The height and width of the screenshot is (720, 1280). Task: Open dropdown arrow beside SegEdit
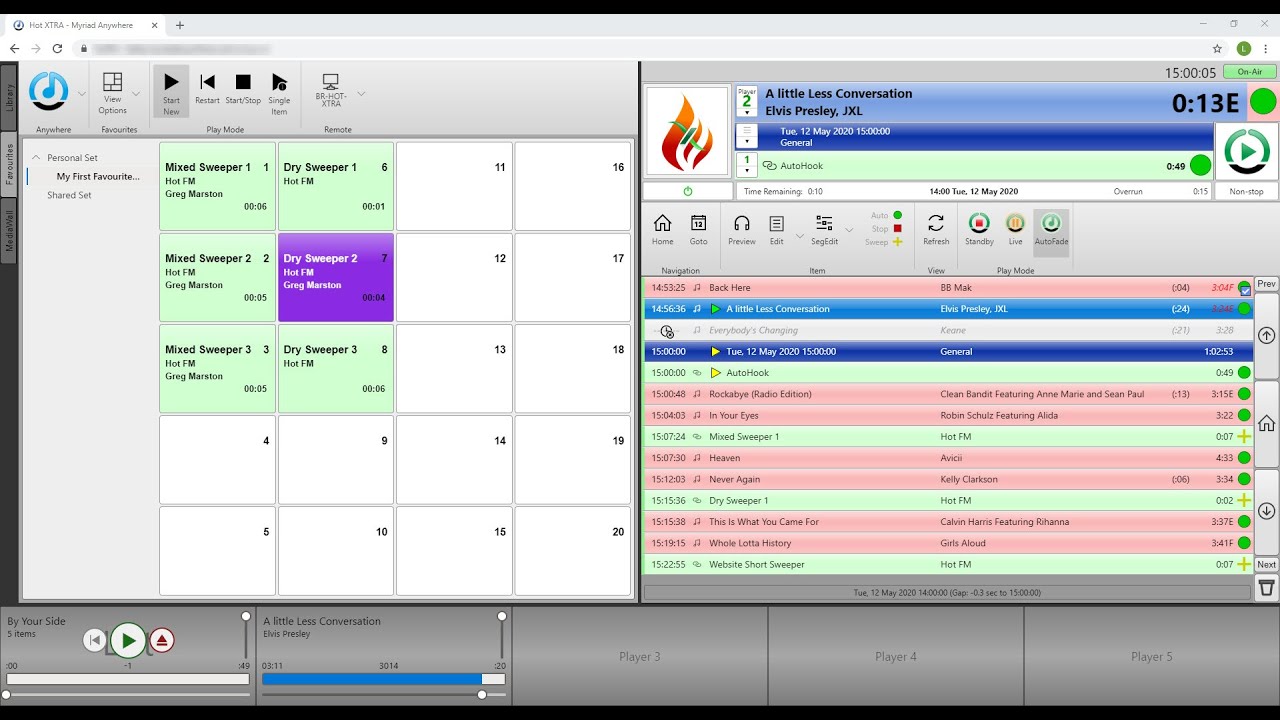[x=849, y=230]
